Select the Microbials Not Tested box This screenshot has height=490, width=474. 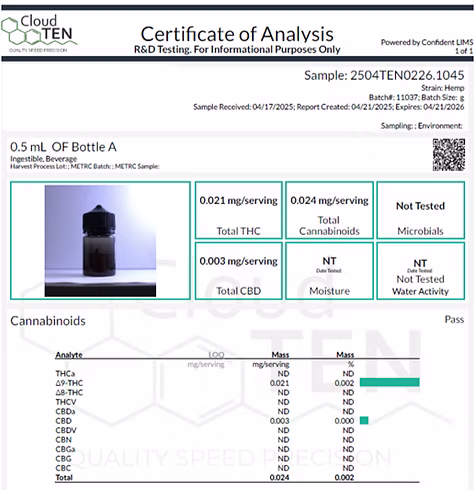pos(421,210)
